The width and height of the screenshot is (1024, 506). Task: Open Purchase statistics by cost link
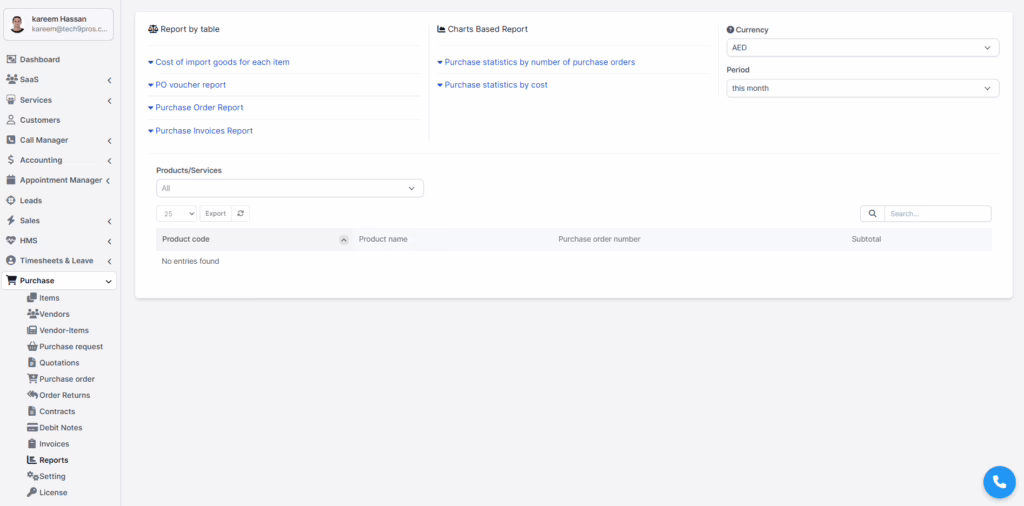tap(496, 85)
